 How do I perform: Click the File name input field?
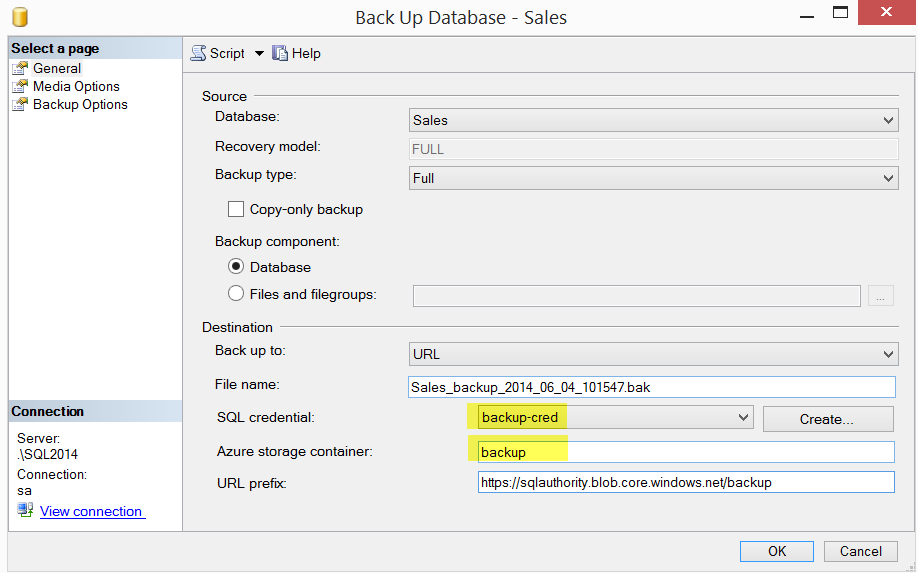click(x=652, y=387)
